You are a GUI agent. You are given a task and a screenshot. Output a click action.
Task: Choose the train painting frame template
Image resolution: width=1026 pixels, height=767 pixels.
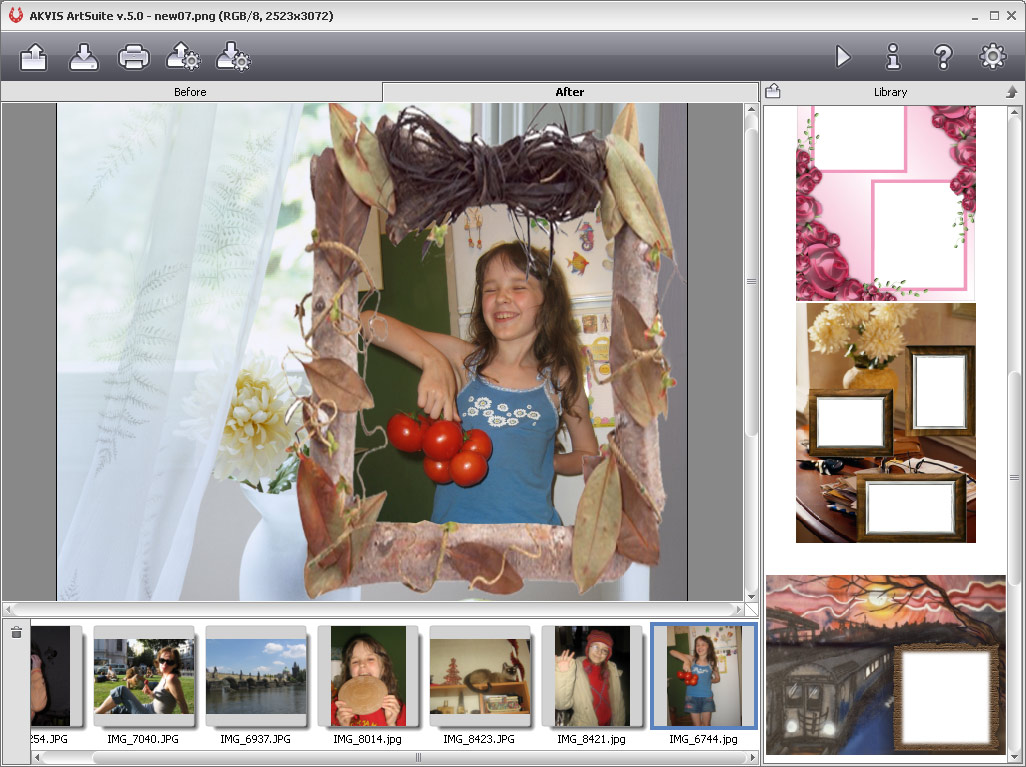pos(885,664)
